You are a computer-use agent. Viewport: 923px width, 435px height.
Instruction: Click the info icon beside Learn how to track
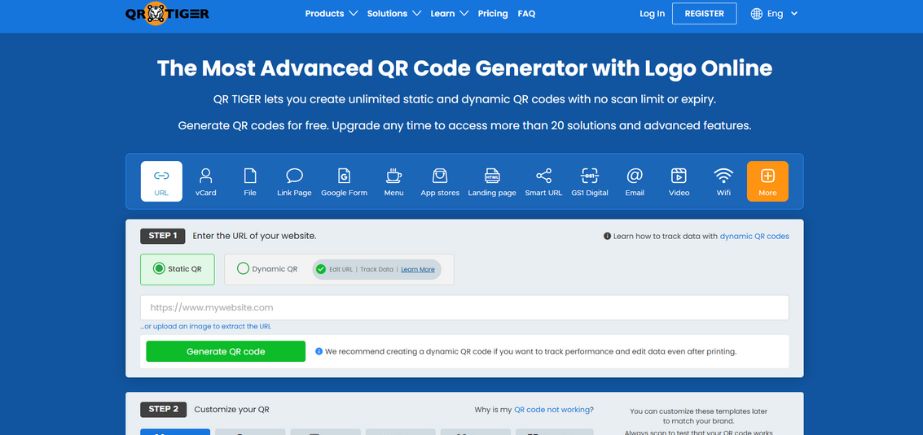(x=607, y=236)
